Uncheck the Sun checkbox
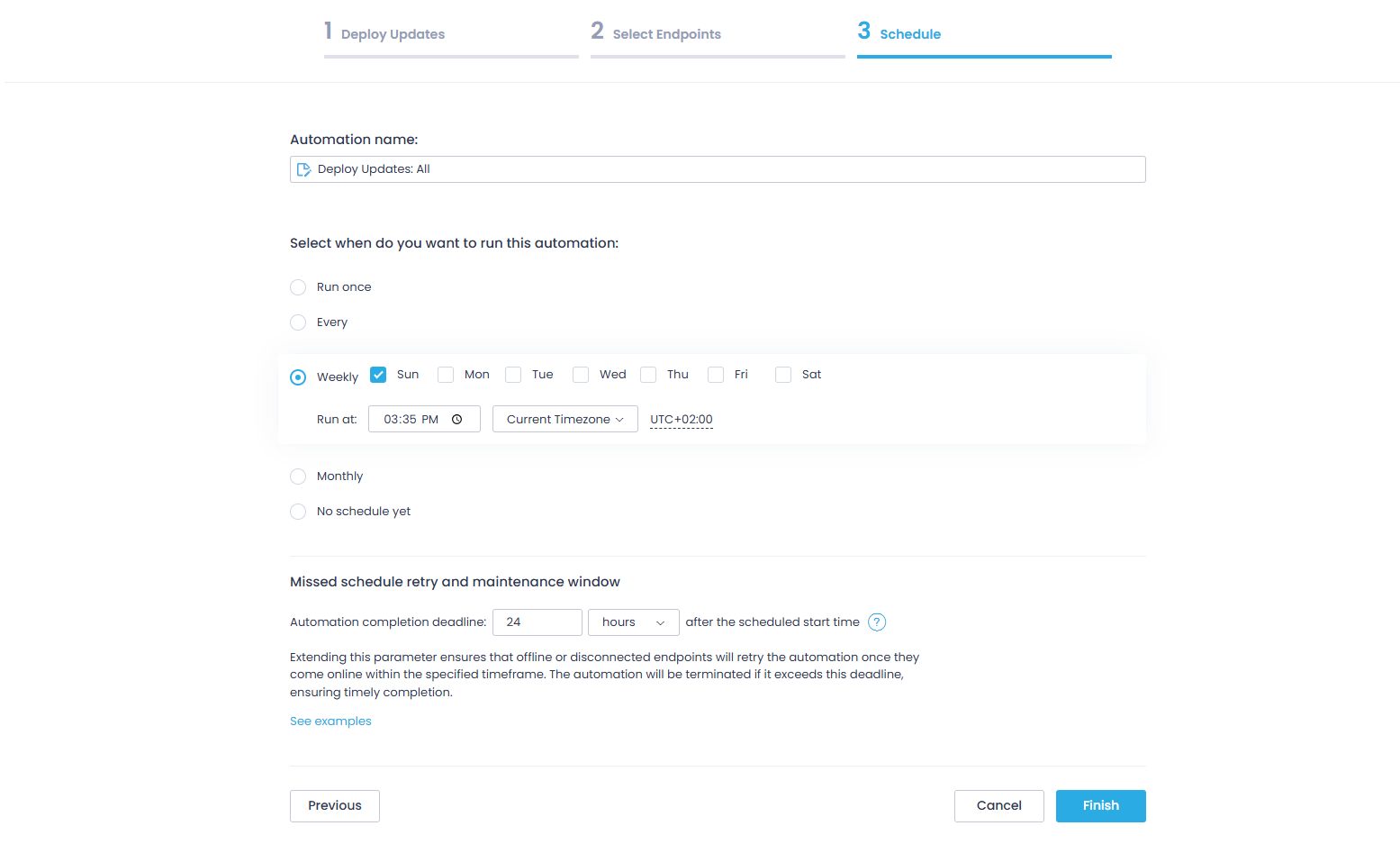This screenshot has height=844, width=1400. click(377, 374)
